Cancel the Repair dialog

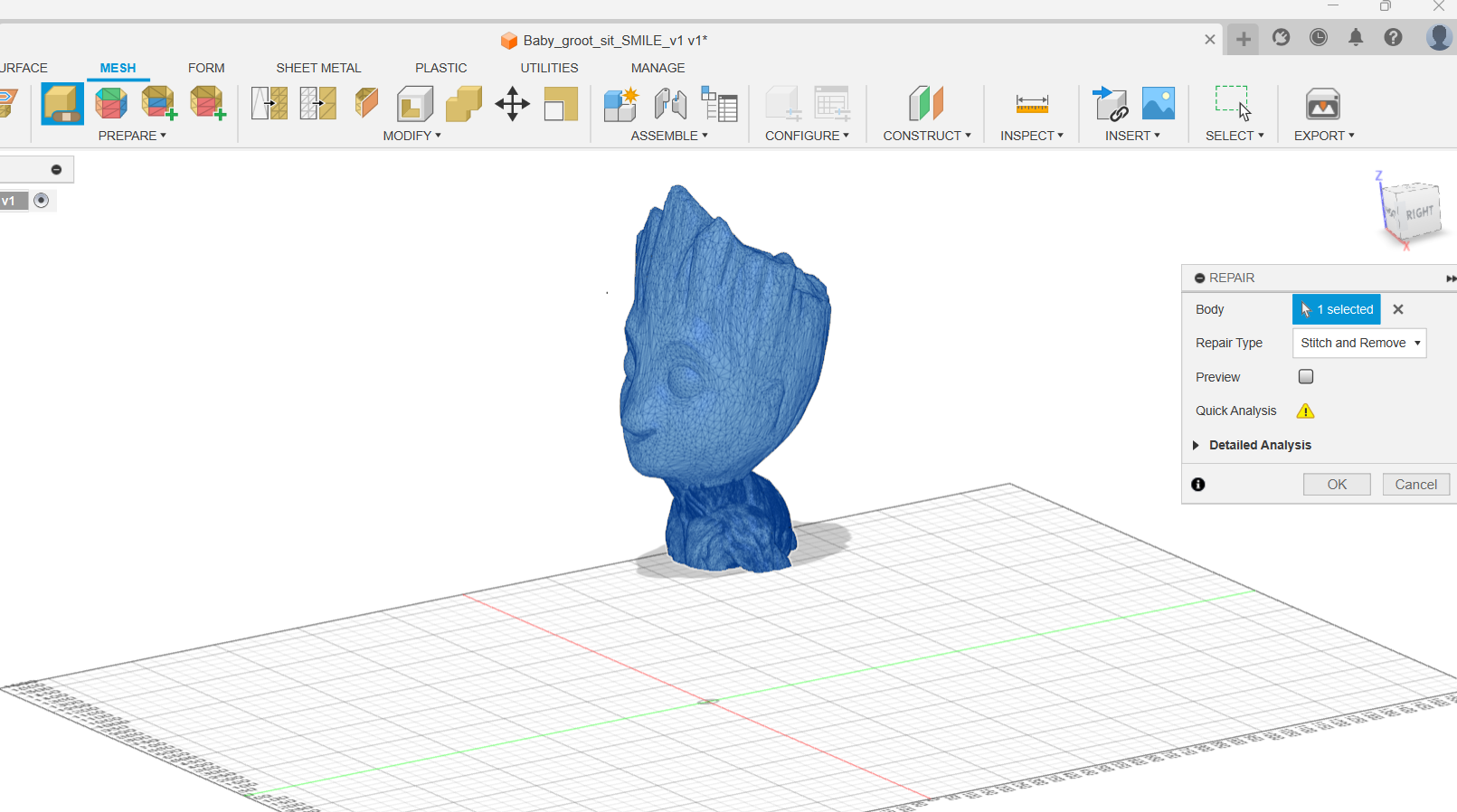click(x=1416, y=485)
